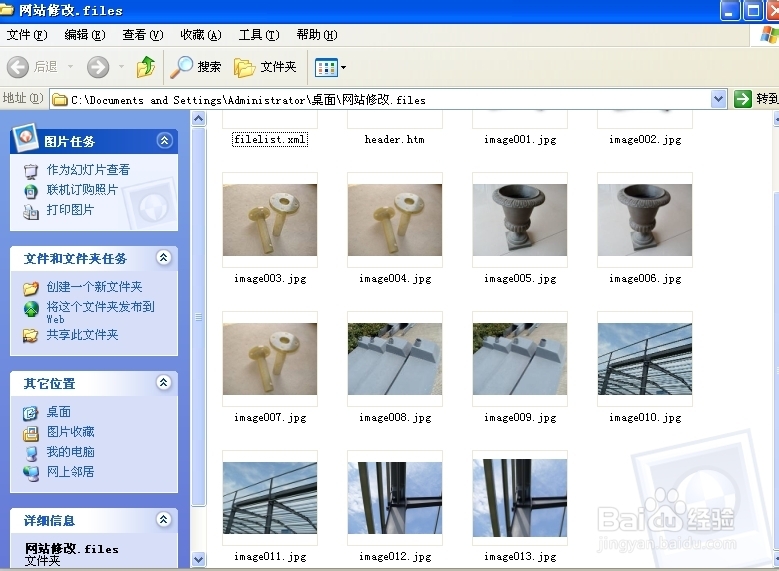The width and height of the screenshot is (779, 571).
Task: Click the Back (后退) arrow icon
Action: [18, 67]
